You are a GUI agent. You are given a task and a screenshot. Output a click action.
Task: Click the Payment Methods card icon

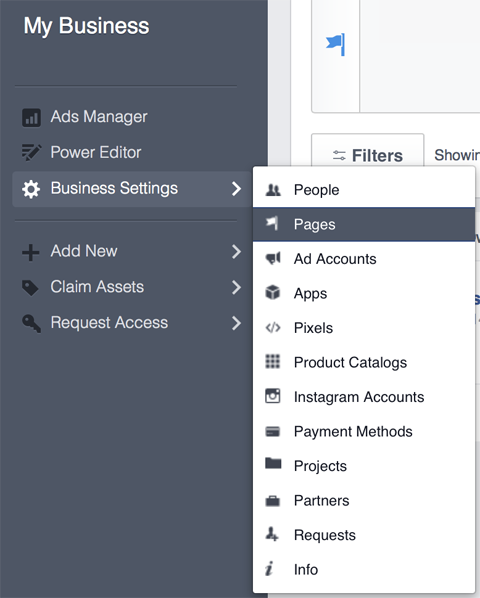click(273, 431)
